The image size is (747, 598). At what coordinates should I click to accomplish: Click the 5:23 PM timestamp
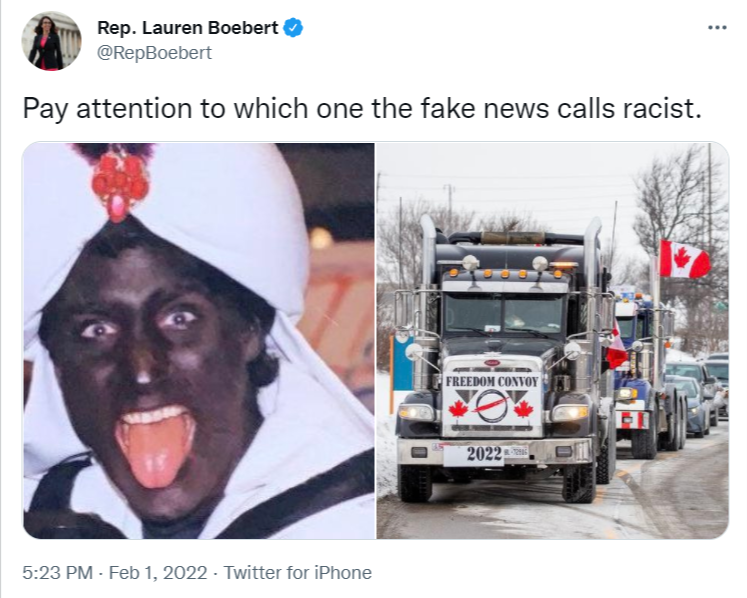click(x=58, y=572)
